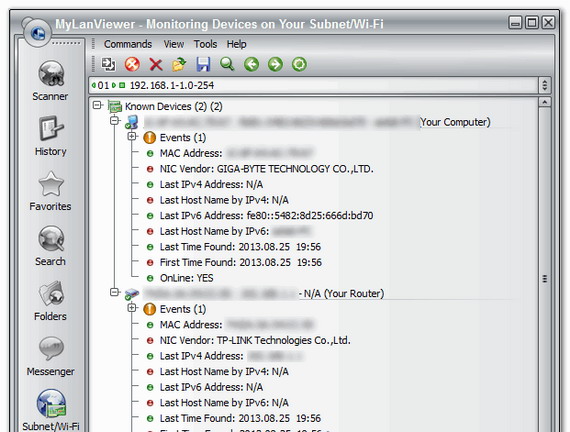This screenshot has width=570, height=432.
Task: Click the red X delete icon
Action: (156, 65)
